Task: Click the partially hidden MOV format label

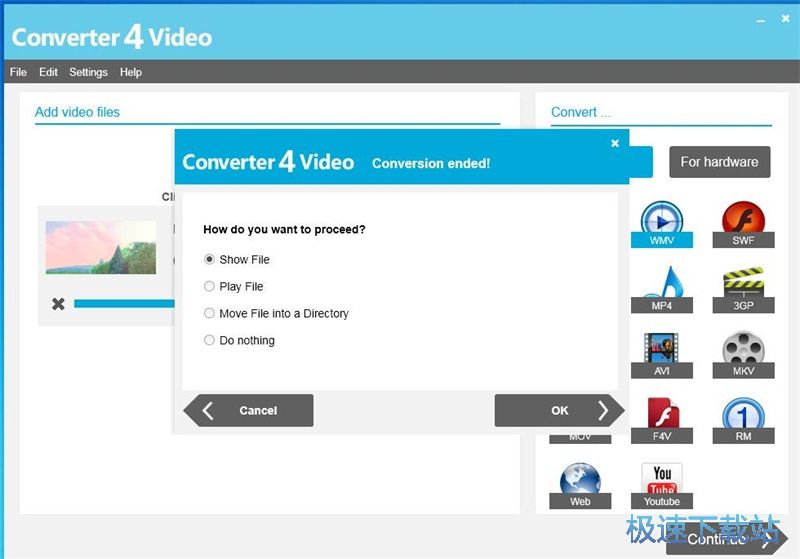Action: (x=580, y=439)
